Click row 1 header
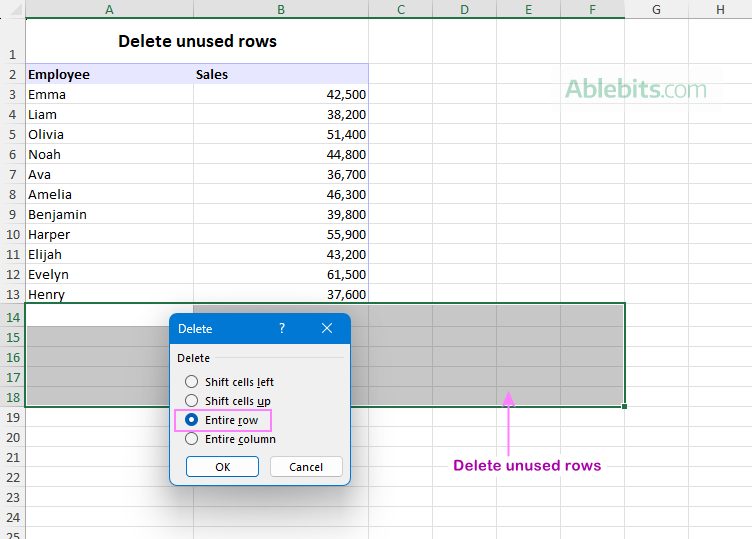752x539 pixels. [x=12, y=41]
